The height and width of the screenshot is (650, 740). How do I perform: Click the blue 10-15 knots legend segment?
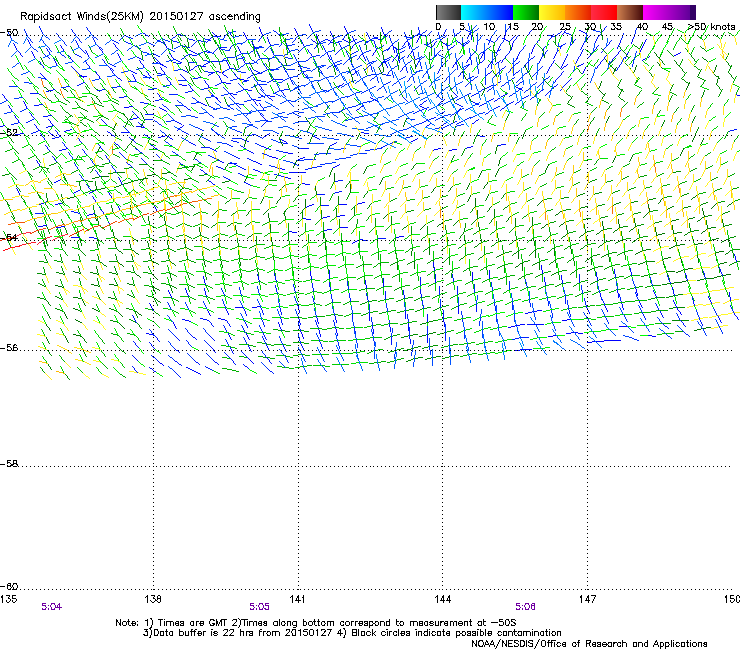coord(500,12)
